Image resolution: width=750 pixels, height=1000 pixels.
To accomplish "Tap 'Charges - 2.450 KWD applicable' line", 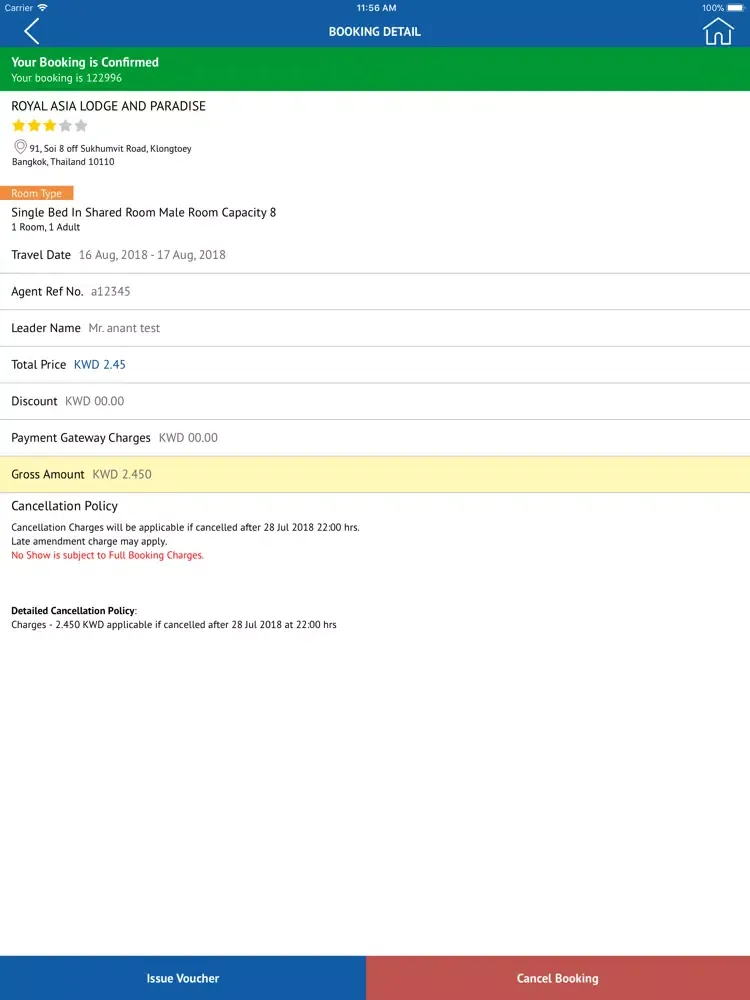I will tap(174, 625).
